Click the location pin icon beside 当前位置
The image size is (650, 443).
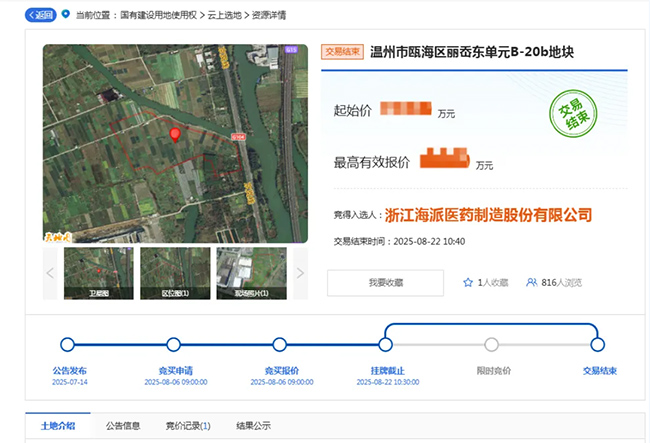pos(65,14)
